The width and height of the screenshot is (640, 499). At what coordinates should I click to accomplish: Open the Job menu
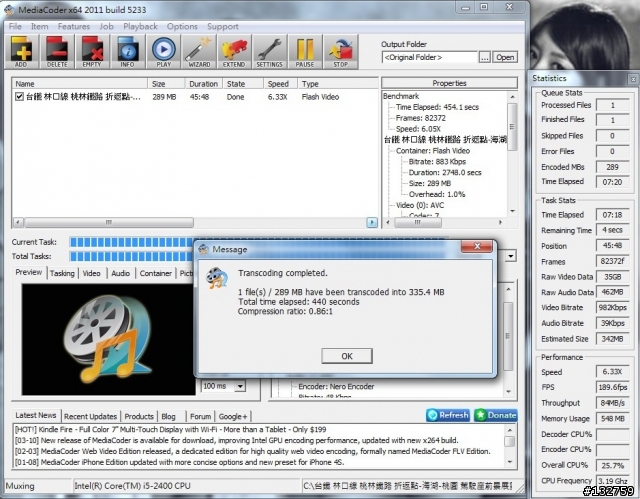(107, 27)
